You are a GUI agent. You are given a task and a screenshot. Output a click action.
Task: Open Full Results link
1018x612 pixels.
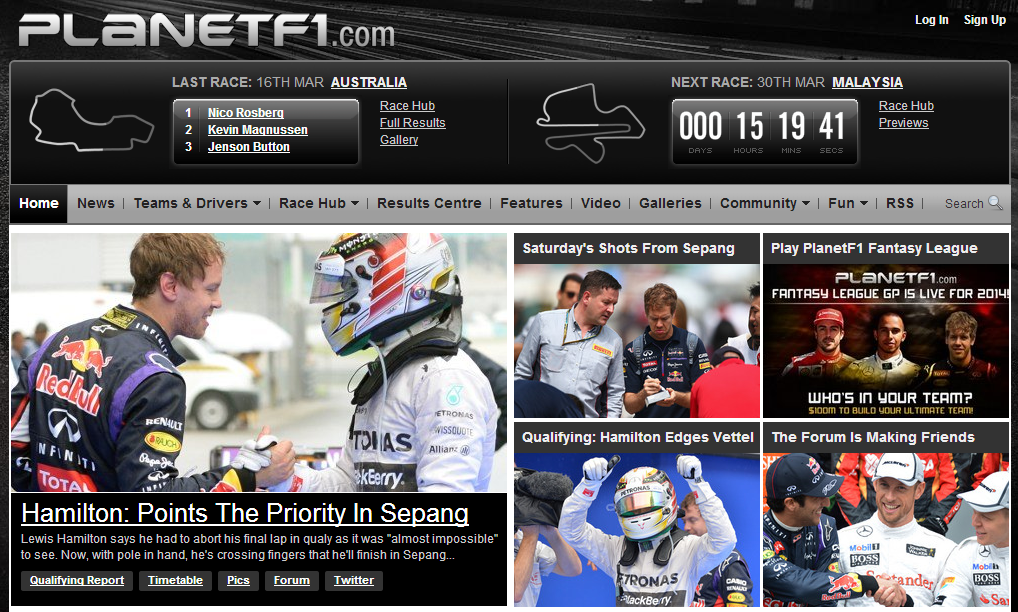point(412,123)
